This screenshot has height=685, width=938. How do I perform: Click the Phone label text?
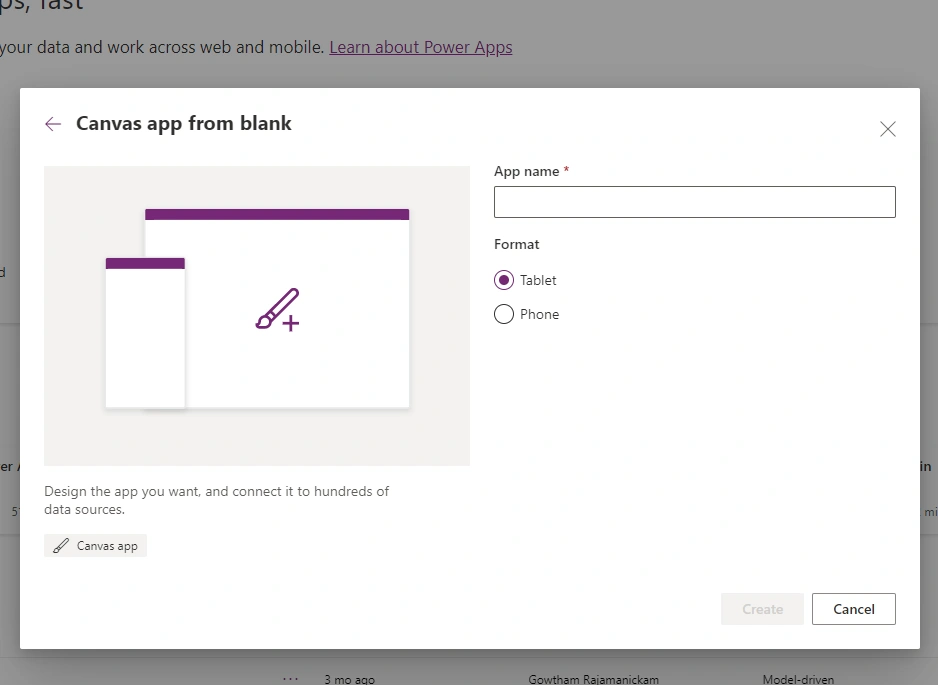[539, 314]
